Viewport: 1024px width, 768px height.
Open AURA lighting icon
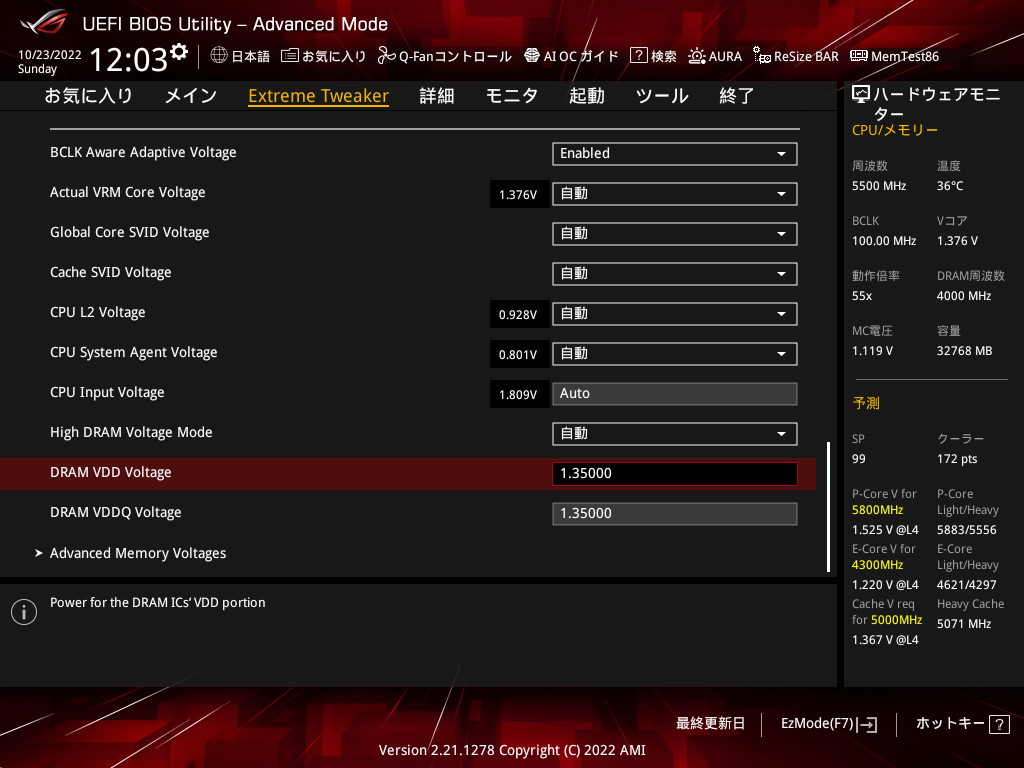(696, 56)
